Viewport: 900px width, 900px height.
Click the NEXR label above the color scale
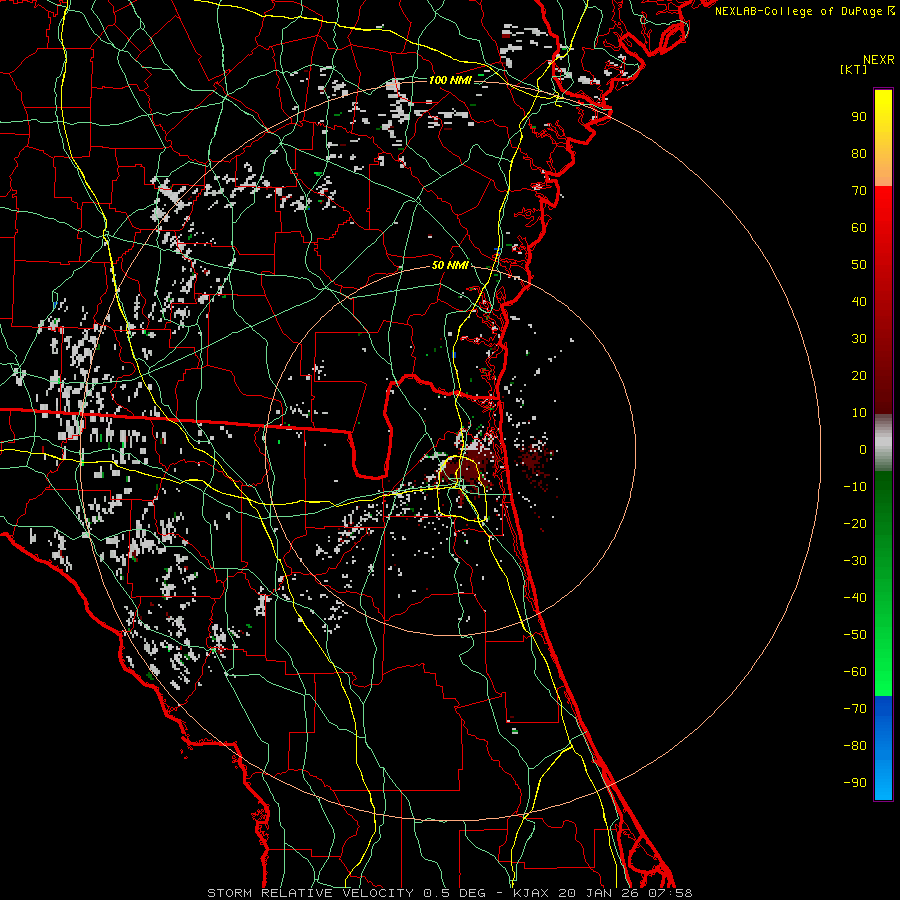pyautogui.click(x=879, y=60)
